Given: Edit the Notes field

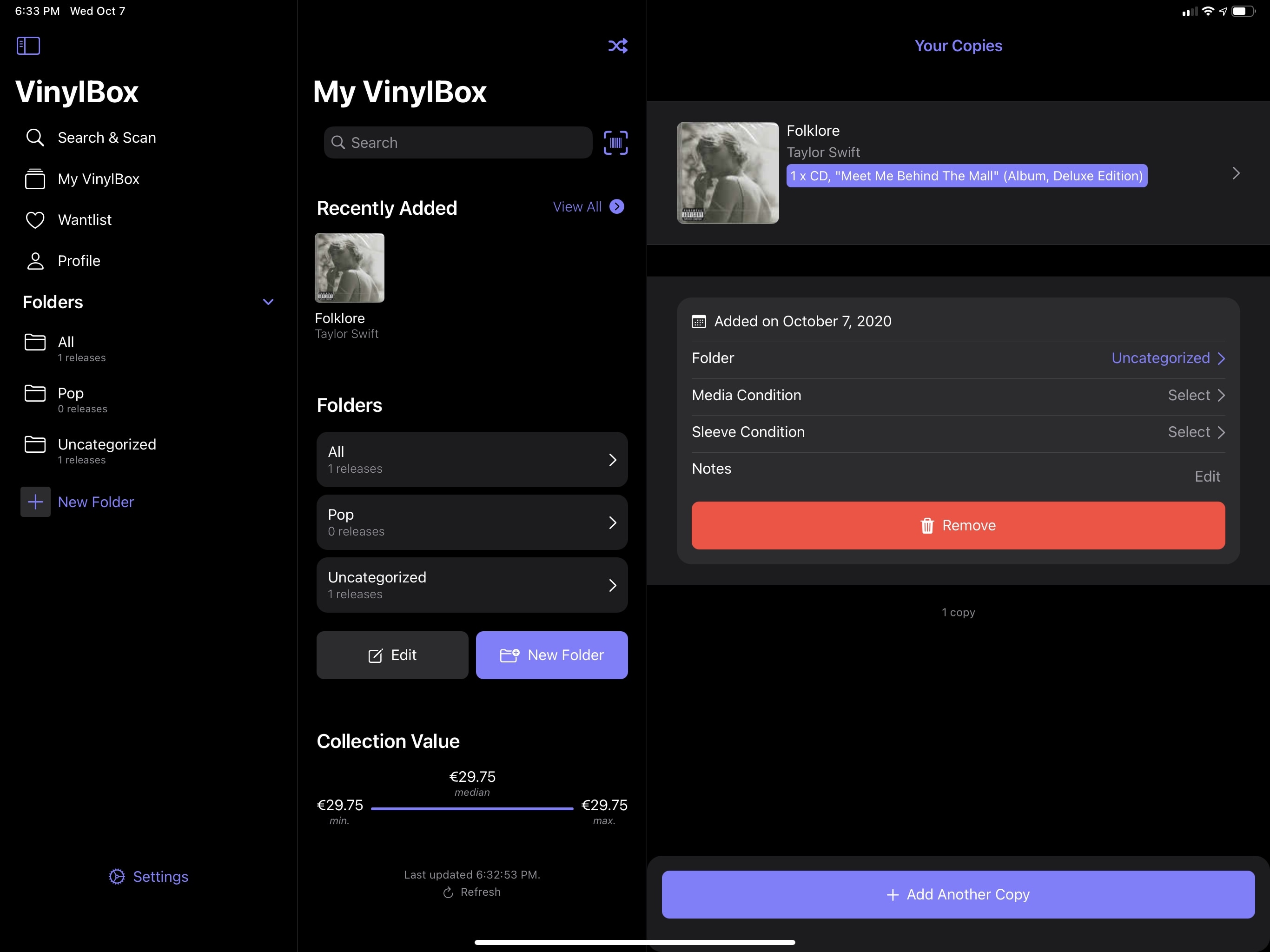Looking at the screenshot, I should coord(1207,476).
